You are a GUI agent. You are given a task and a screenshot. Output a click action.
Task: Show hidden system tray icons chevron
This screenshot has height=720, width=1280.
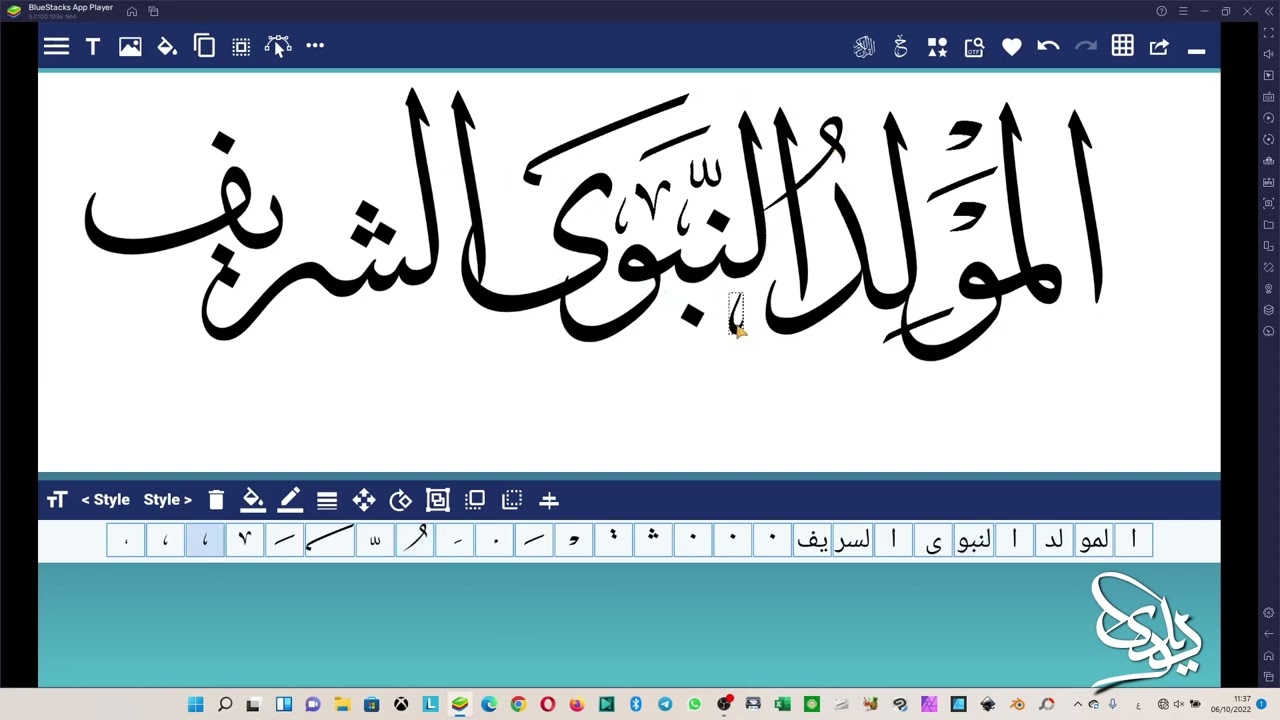point(1078,705)
